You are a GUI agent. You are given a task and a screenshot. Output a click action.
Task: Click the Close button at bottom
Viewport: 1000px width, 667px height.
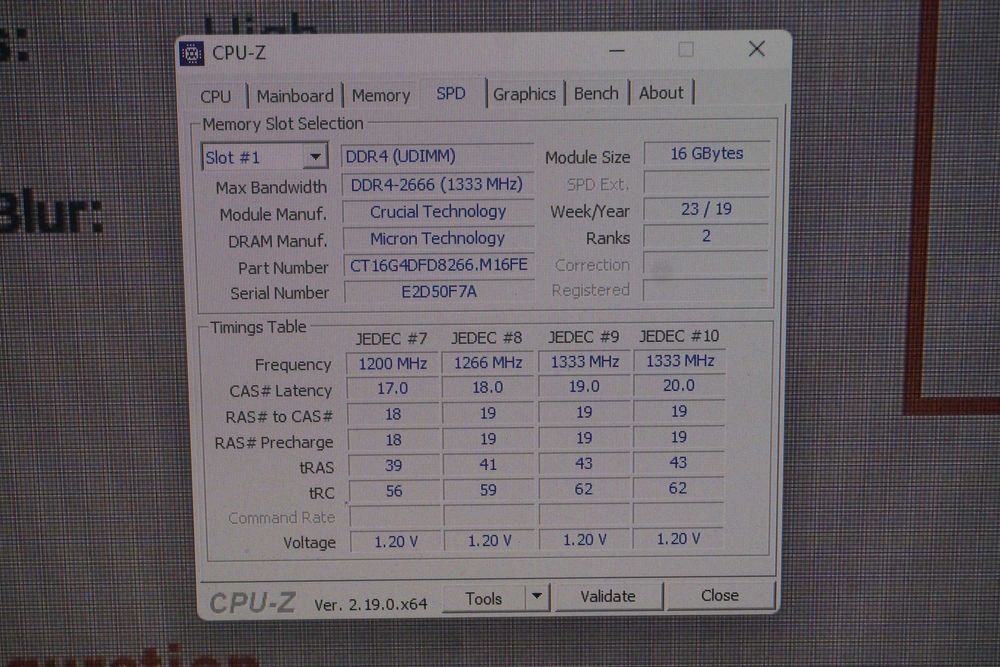720,596
